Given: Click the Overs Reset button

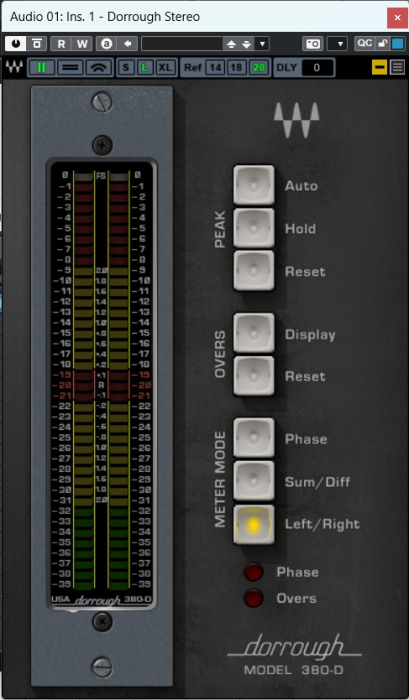Looking at the screenshot, I should coord(254,375).
